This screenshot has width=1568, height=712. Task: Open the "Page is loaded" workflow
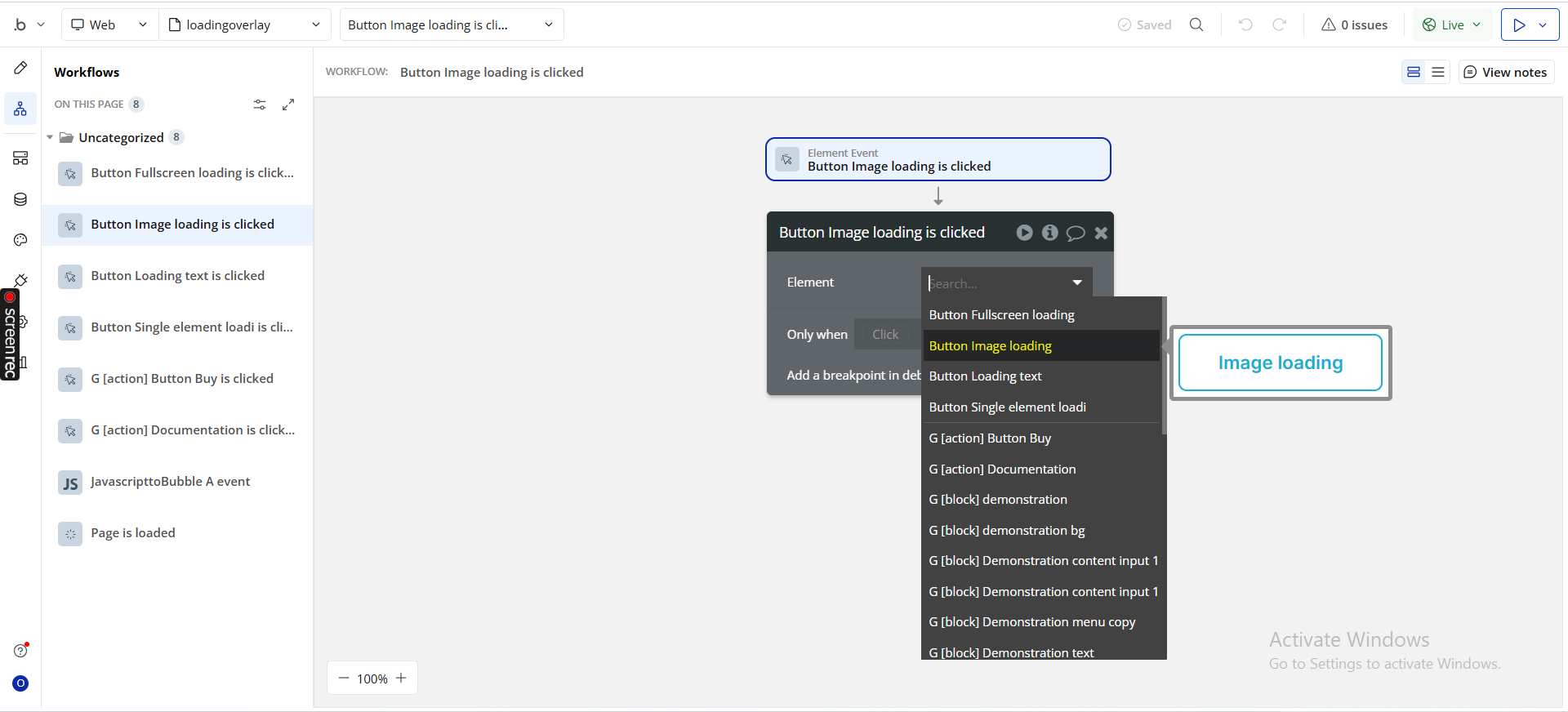pyautogui.click(x=133, y=533)
